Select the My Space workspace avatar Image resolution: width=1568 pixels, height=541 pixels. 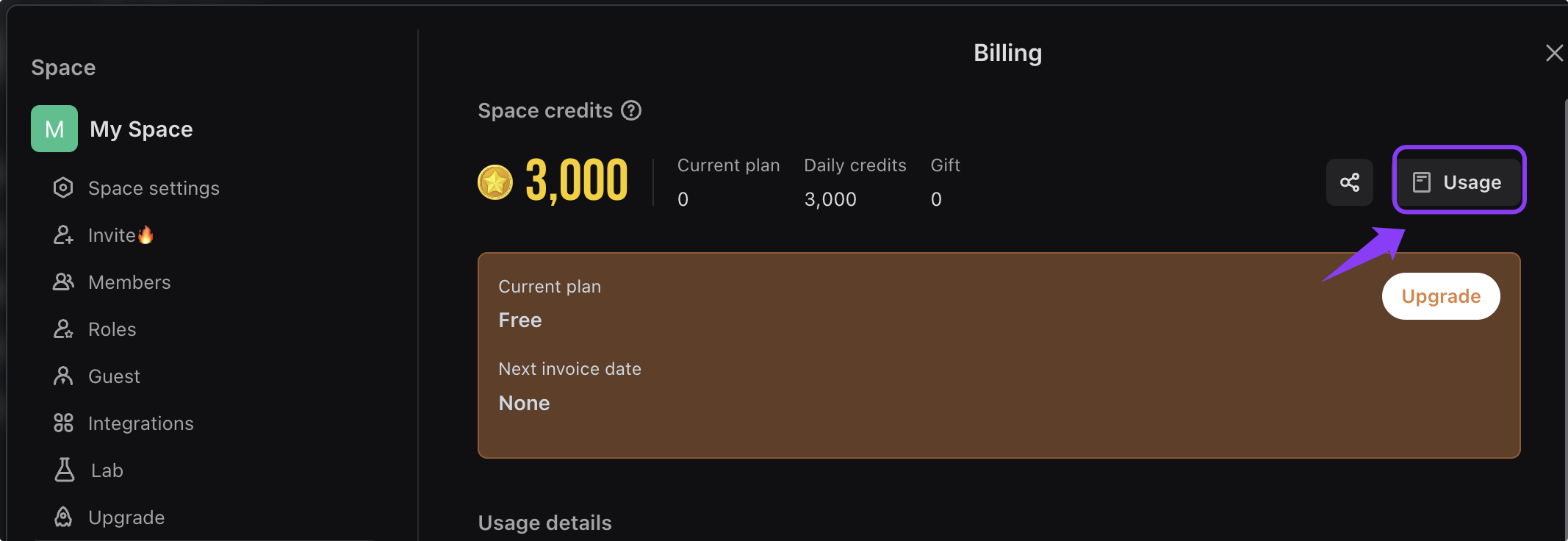tap(54, 129)
